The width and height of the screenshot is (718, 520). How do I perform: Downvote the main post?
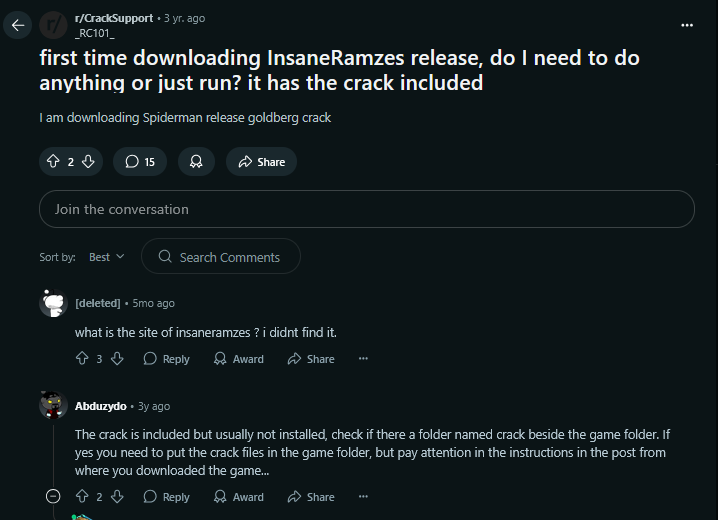88,162
